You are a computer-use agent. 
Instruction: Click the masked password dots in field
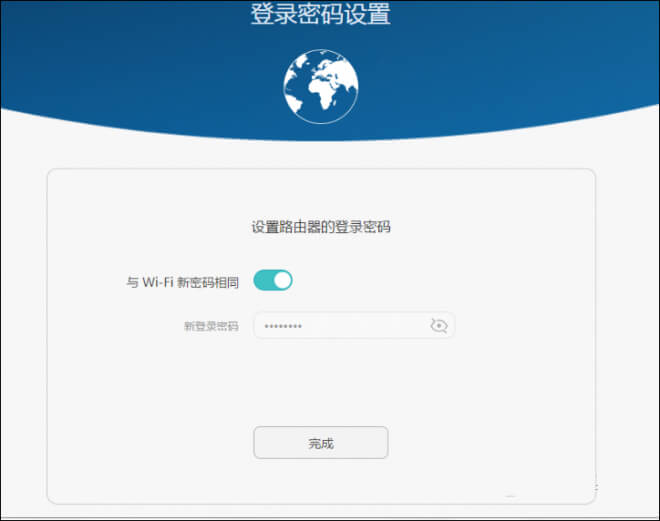283,326
